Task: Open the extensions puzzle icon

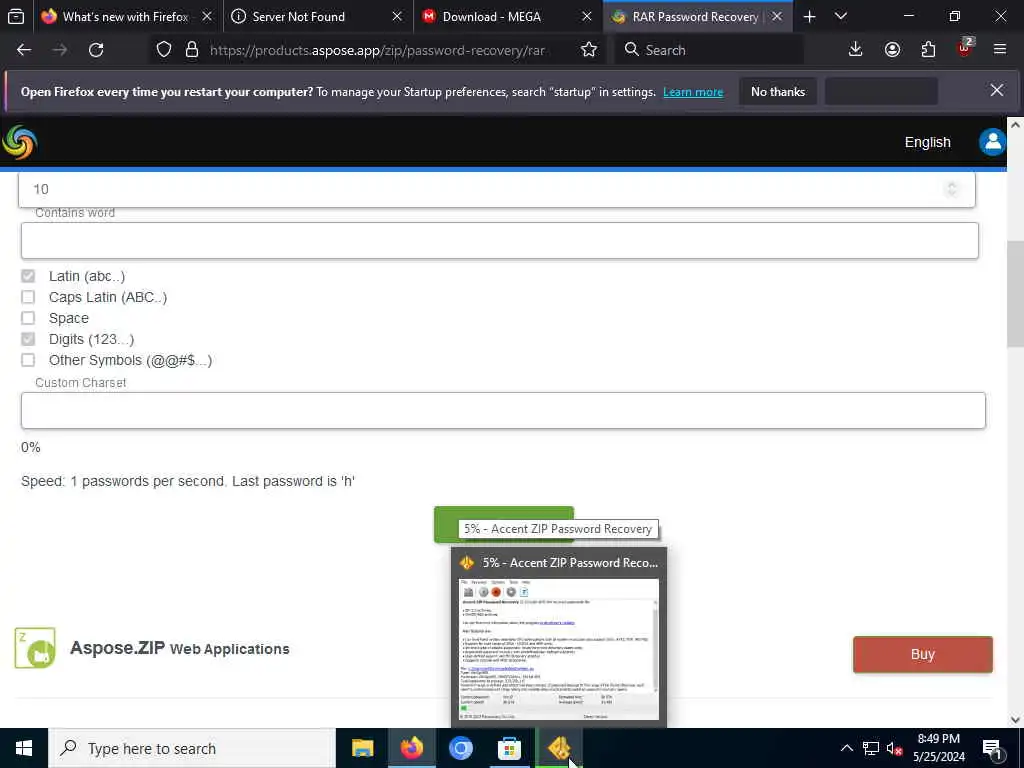Action: pyautogui.click(x=928, y=50)
